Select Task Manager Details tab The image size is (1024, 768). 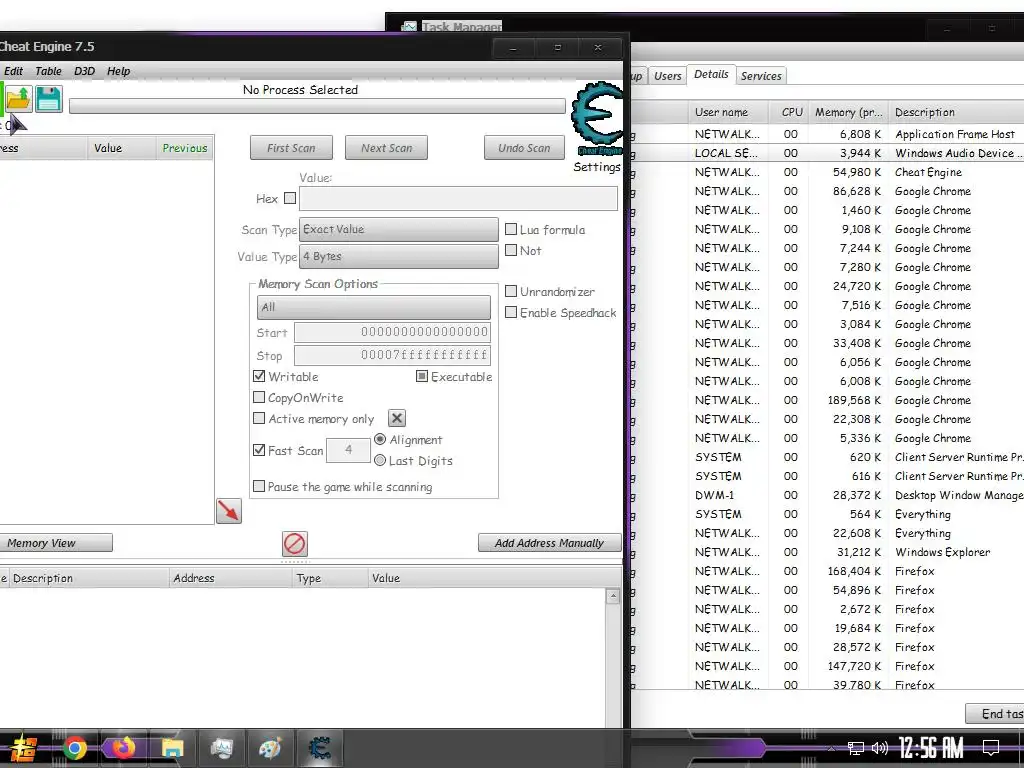[711, 74]
